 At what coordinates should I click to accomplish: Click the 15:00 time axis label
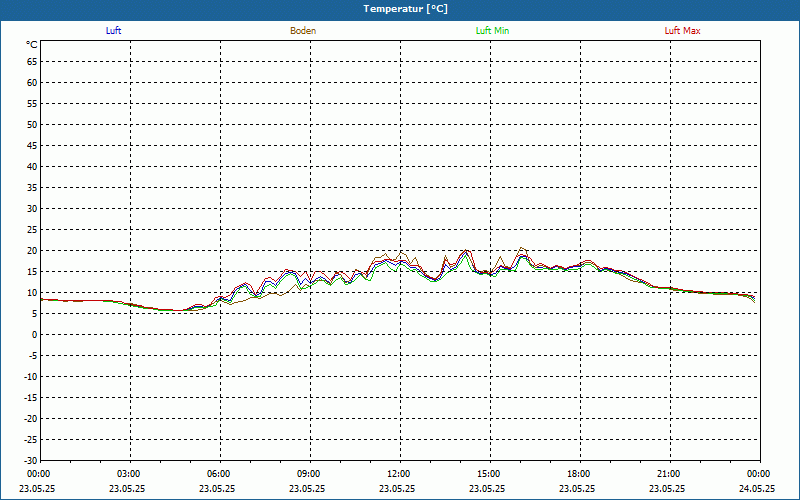pyautogui.click(x=490, y=474)
